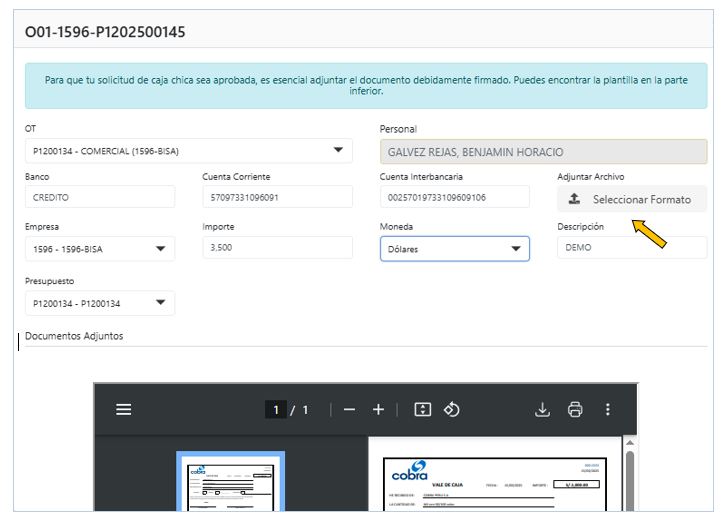Edit the Importe field showing 3,500

click(278, 248)
